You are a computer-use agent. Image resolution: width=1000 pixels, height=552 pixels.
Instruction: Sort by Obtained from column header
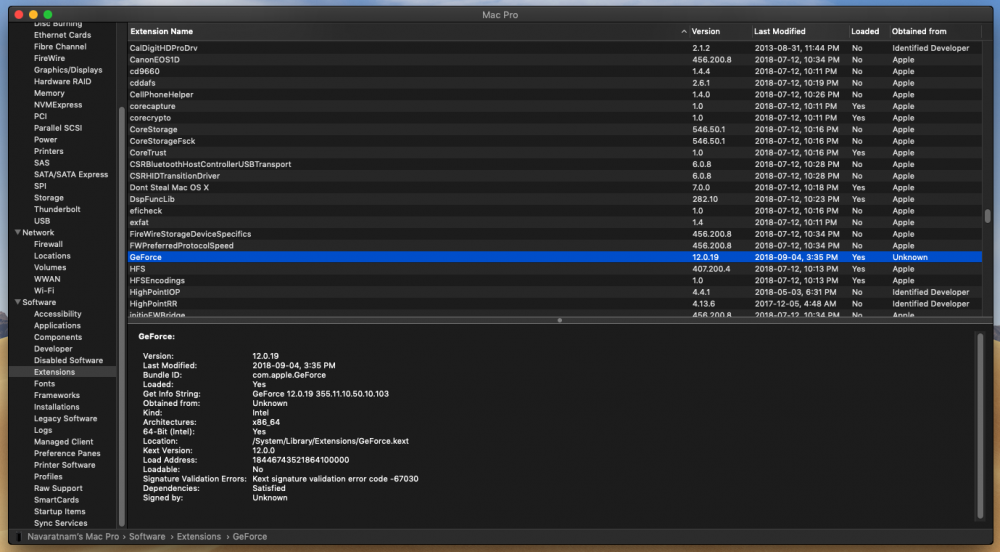(919, 31)
